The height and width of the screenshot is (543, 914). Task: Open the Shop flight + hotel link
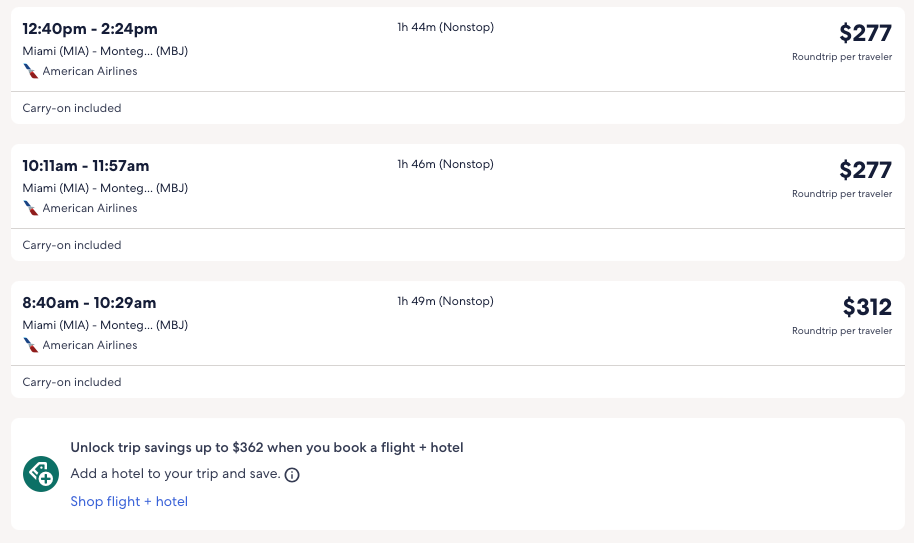point(129,502)
